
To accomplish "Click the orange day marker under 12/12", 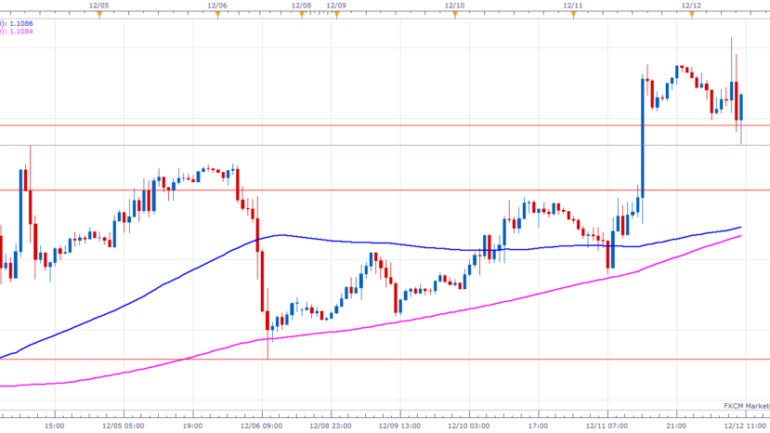I will [x=691, y=15].
